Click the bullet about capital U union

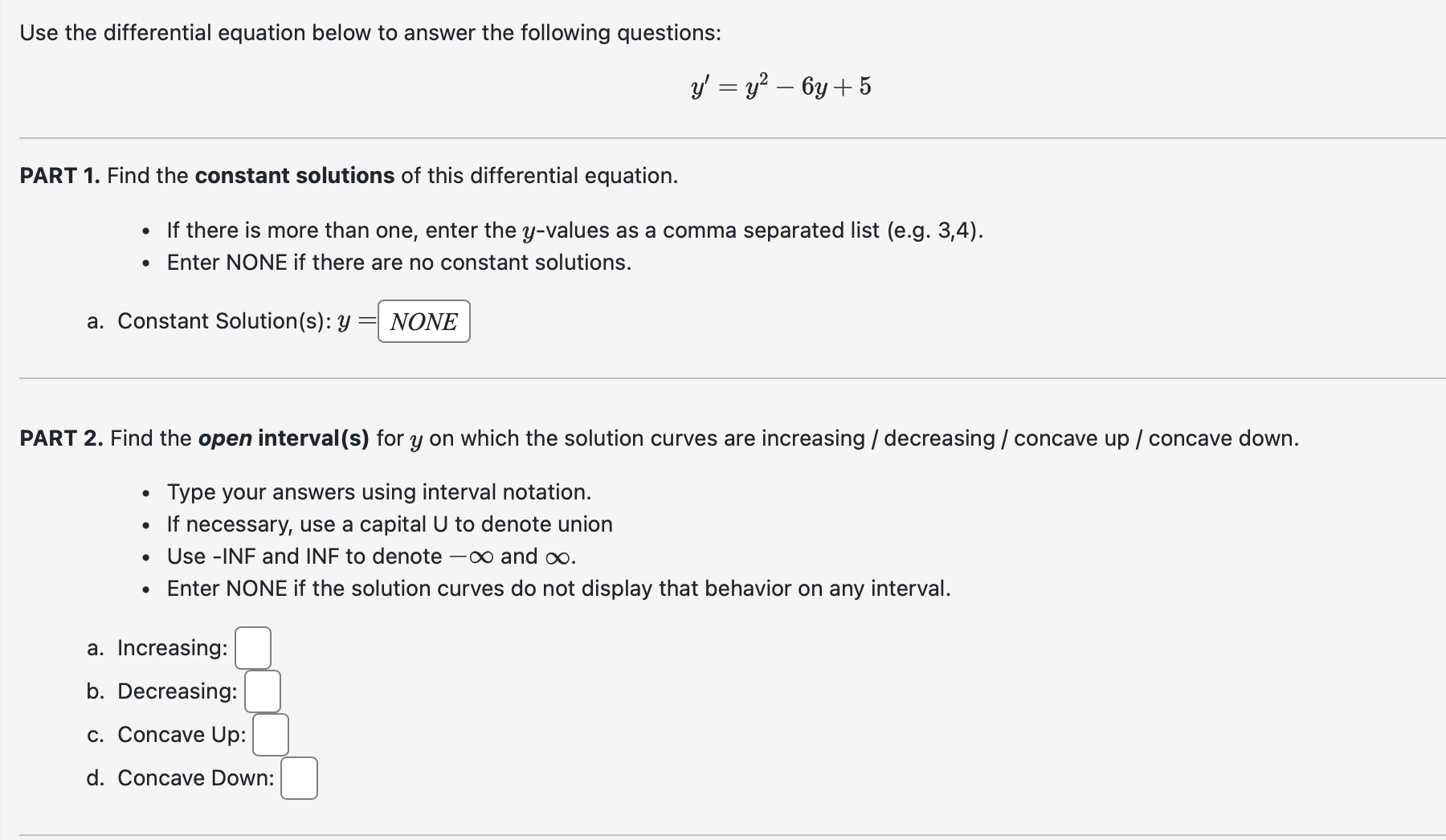(x=389, y=524)
